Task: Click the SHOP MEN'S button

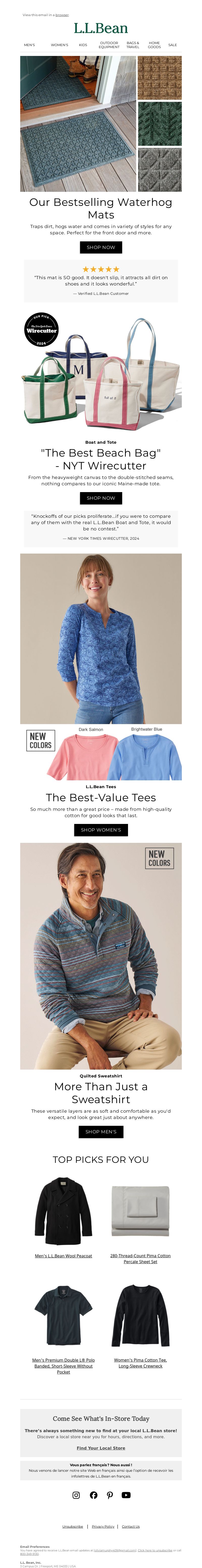Action: [101, 1132]
